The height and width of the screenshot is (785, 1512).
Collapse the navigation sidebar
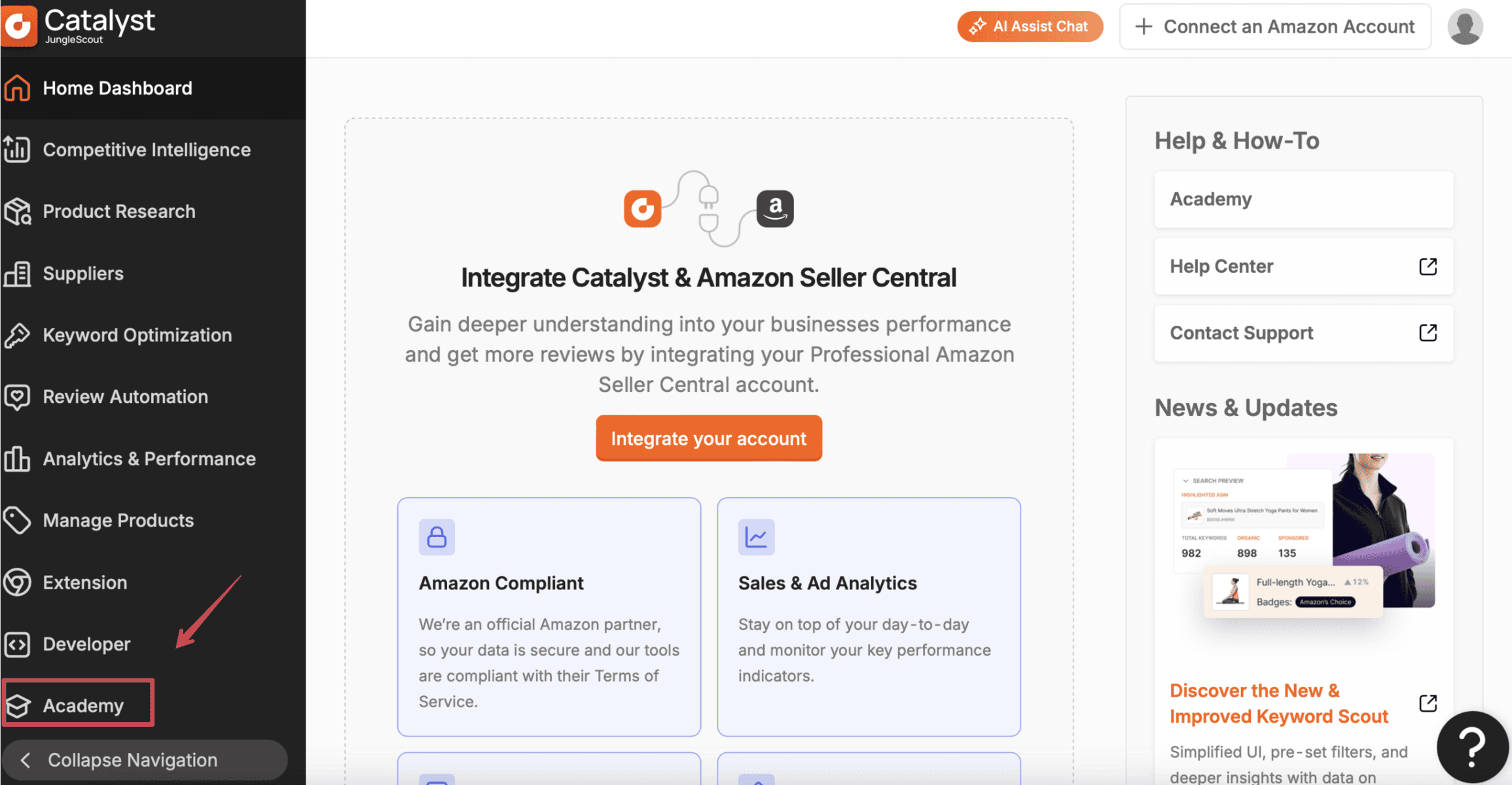tap(144, 760)
